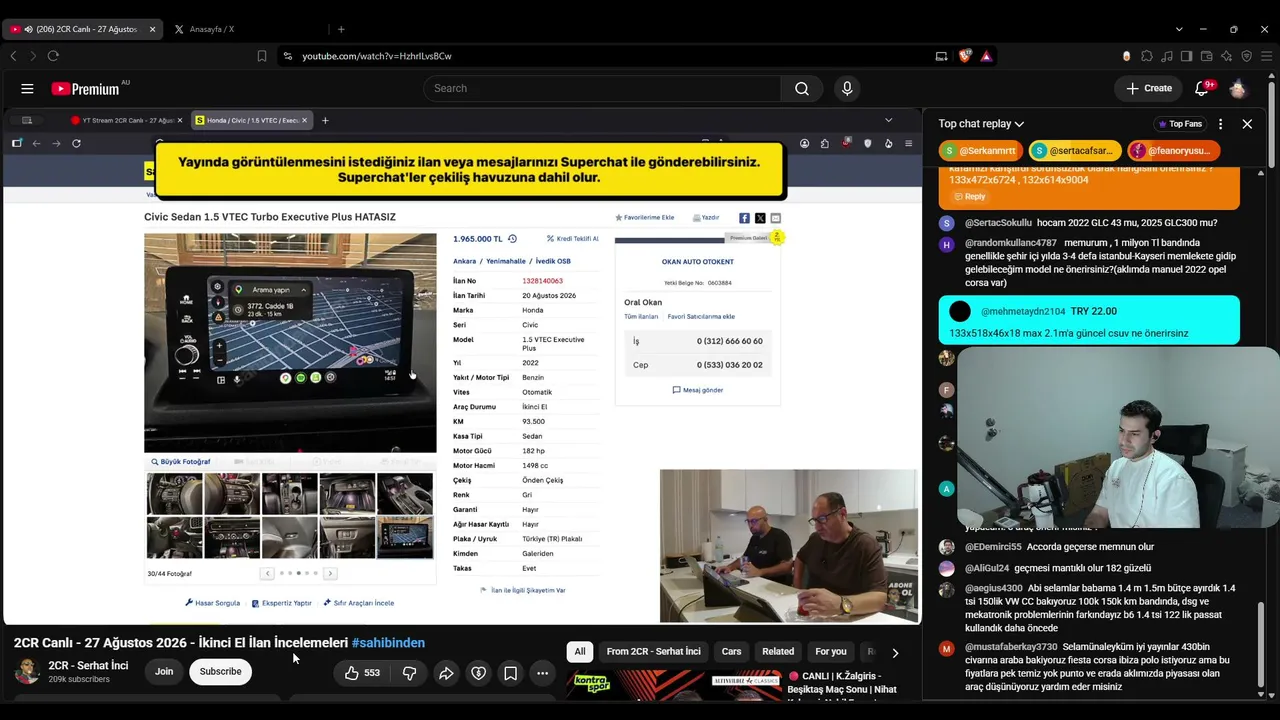Open the media playlist music-note icon
1280x720 pixels.
1167,56
